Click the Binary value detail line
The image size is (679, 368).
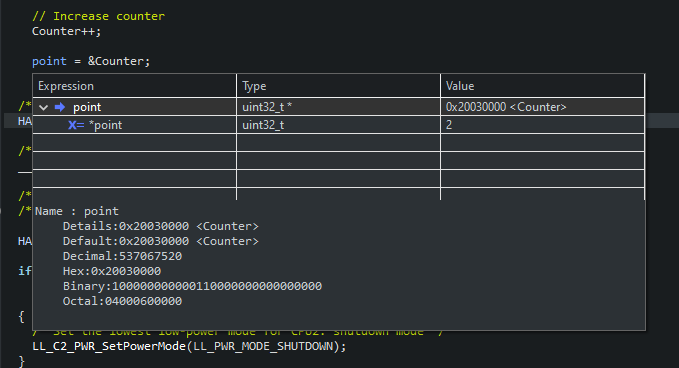point(192,286)
